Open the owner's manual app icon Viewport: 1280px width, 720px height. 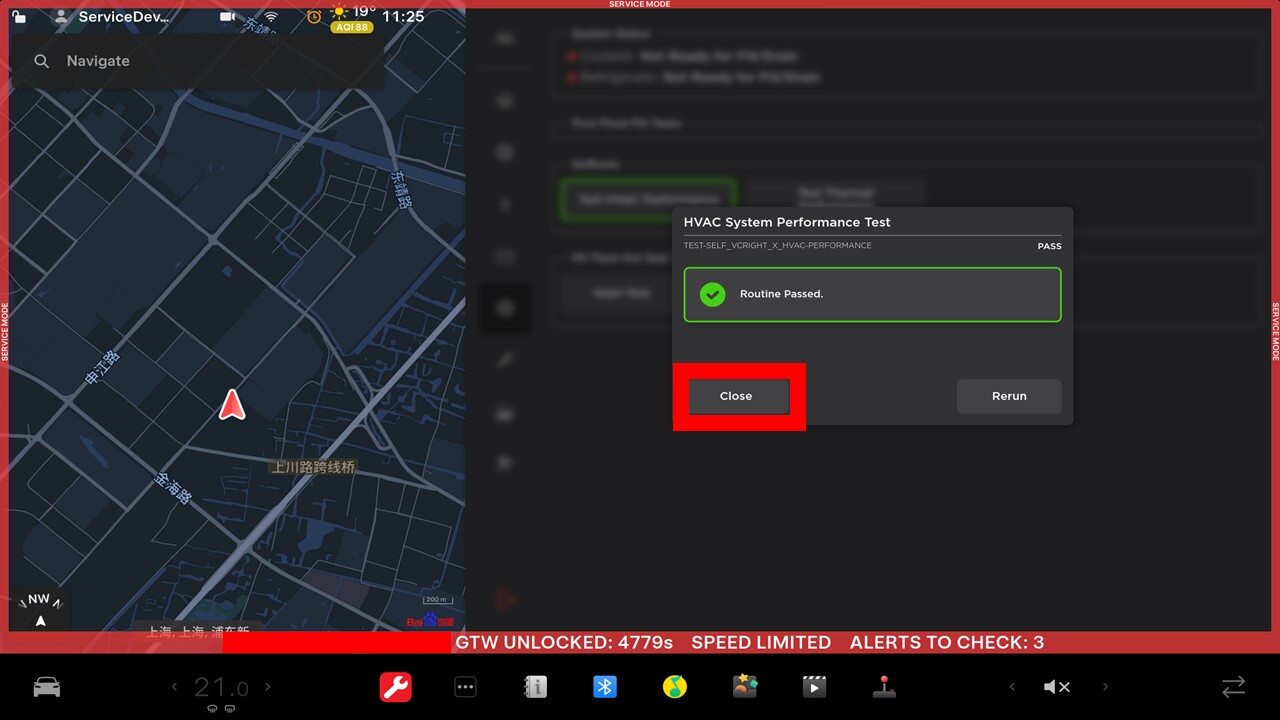(535, 687)
